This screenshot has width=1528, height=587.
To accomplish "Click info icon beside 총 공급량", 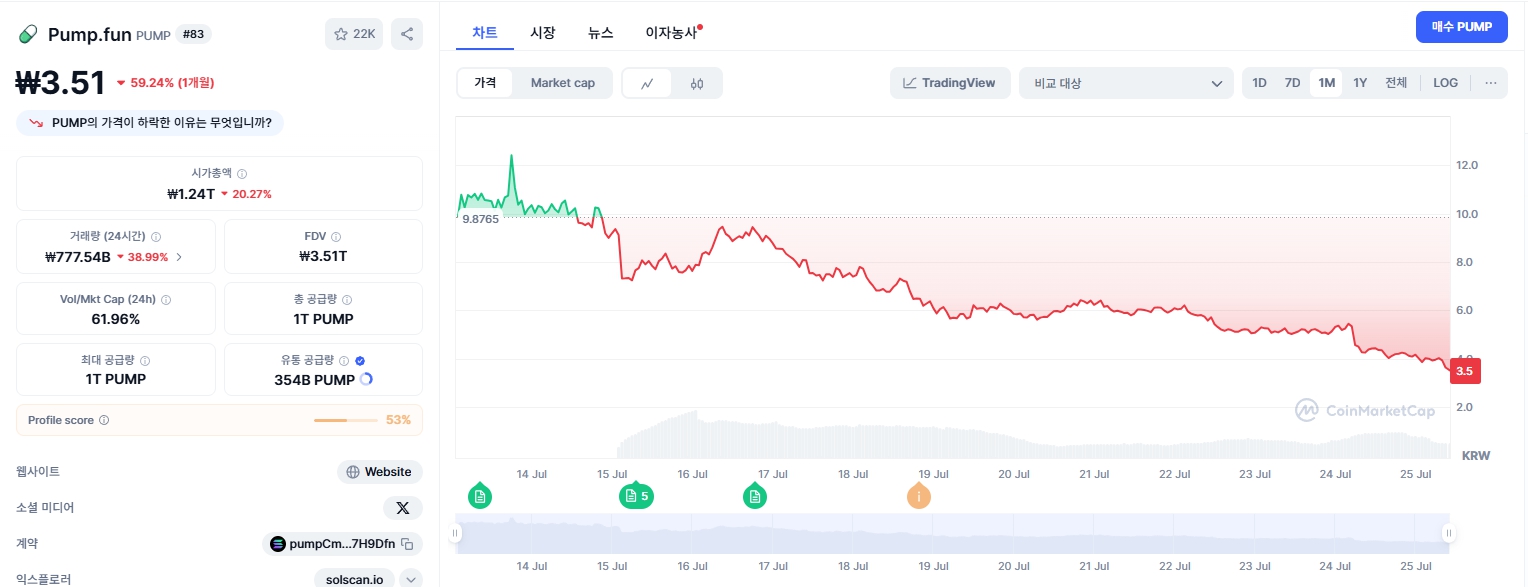I will [347, 300].
